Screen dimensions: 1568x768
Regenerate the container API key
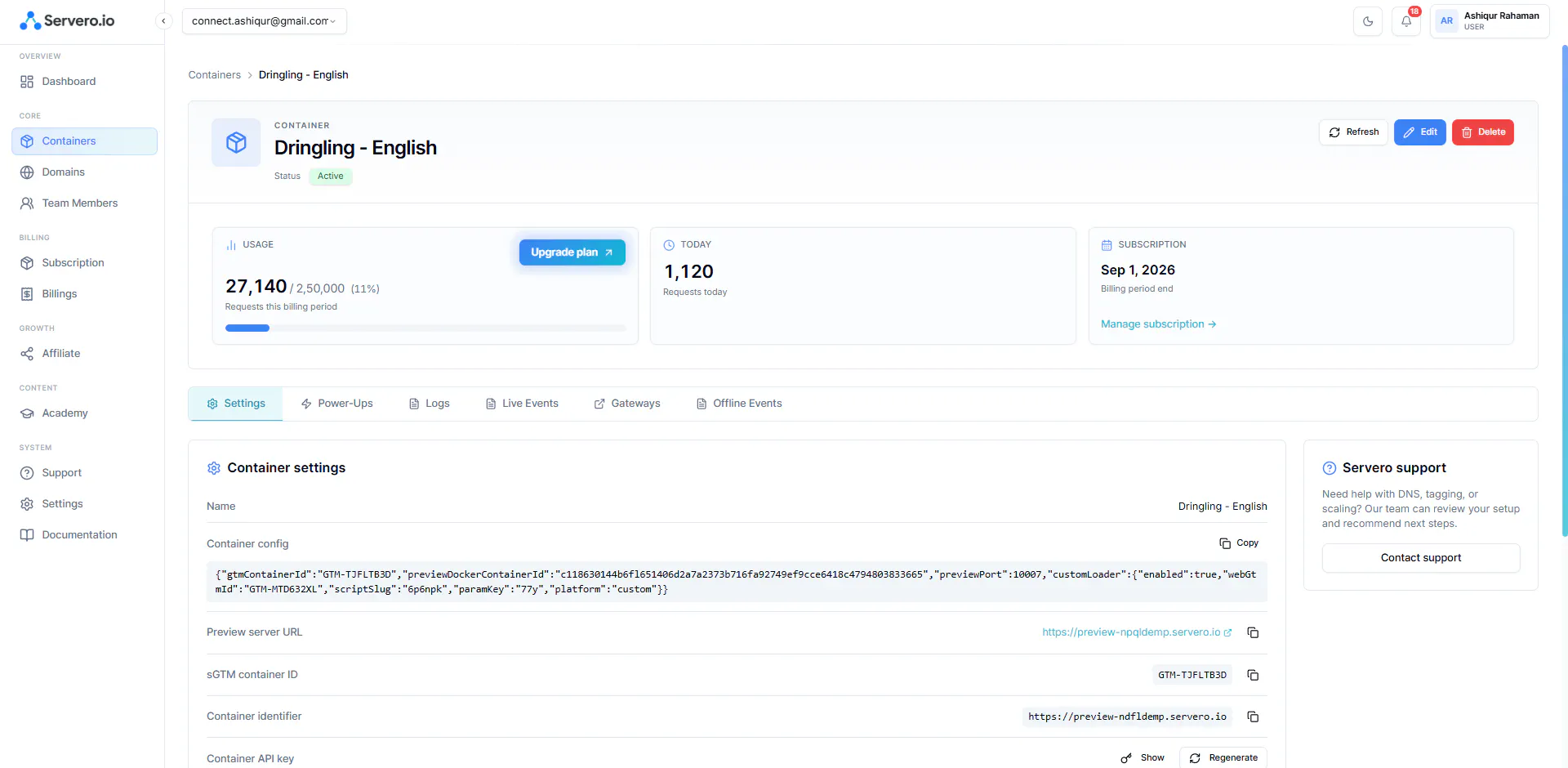tap(1223, 758)
